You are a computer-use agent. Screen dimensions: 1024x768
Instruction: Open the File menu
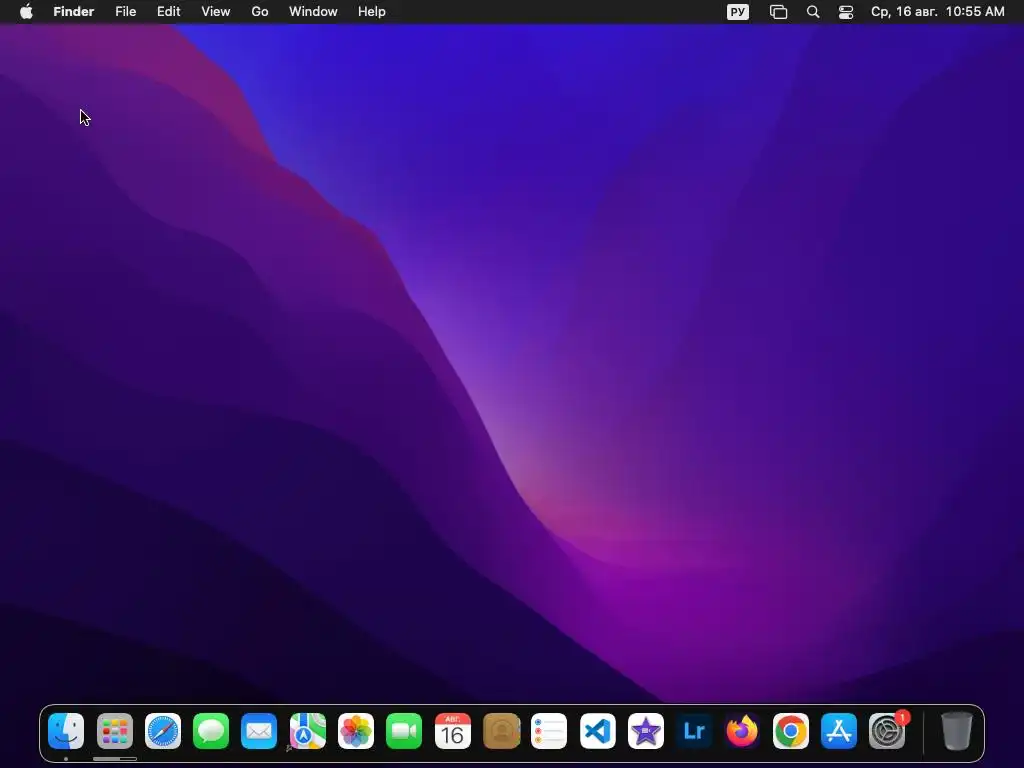(x=125, y=12)
